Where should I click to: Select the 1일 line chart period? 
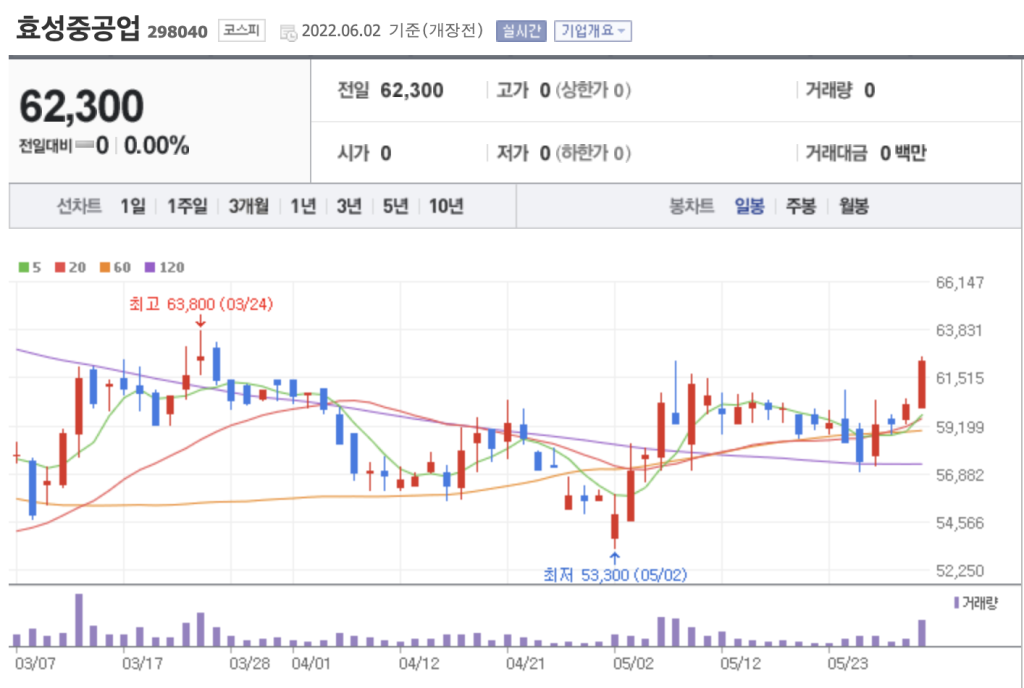(x=132, y=207)
